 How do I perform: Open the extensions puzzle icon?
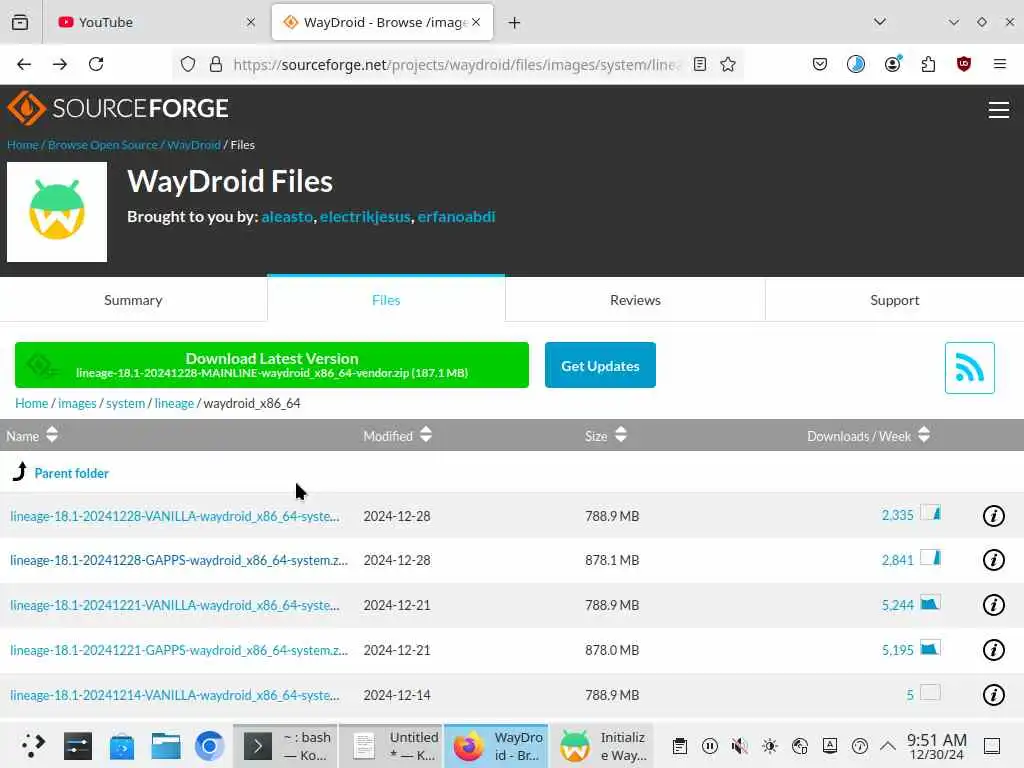(928, 64)
